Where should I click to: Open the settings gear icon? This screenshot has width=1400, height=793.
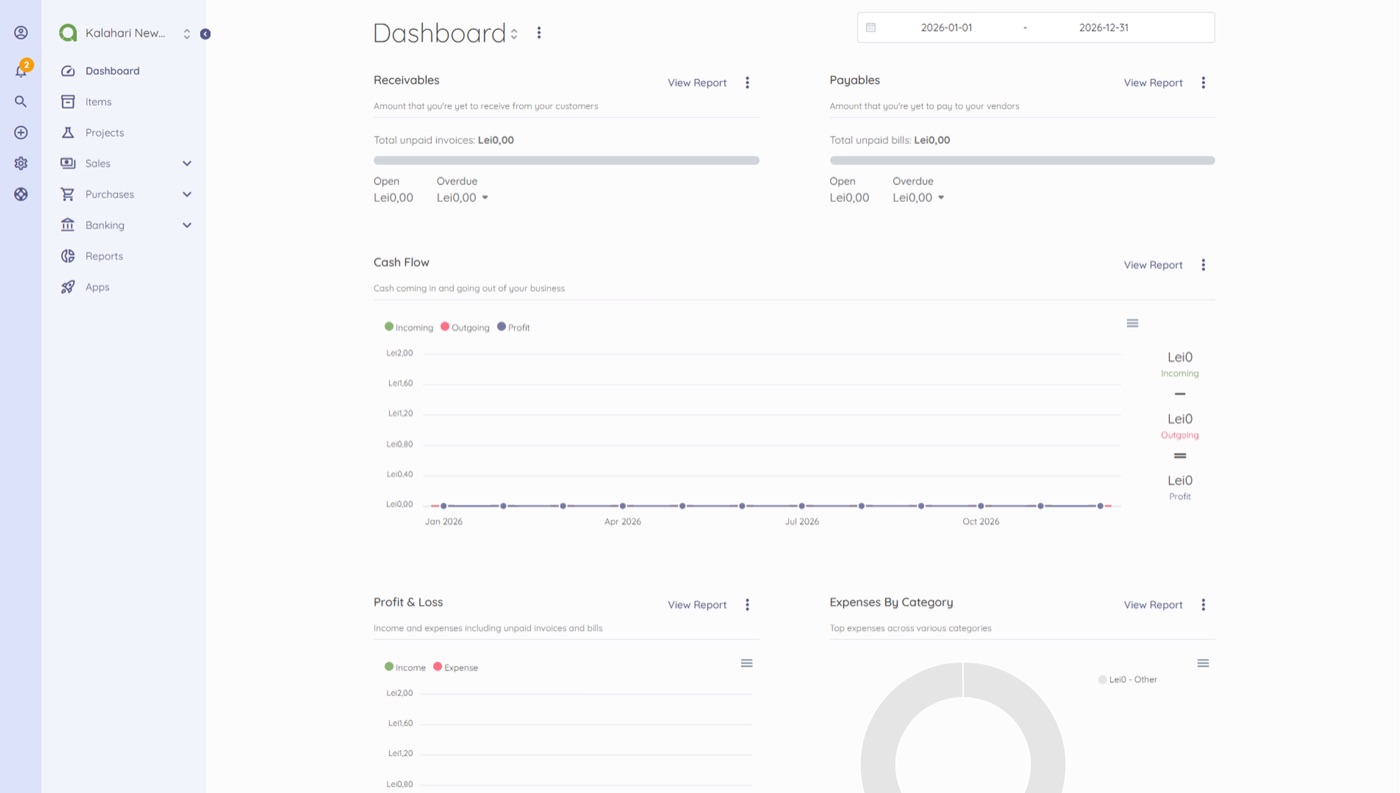point(21,164)
